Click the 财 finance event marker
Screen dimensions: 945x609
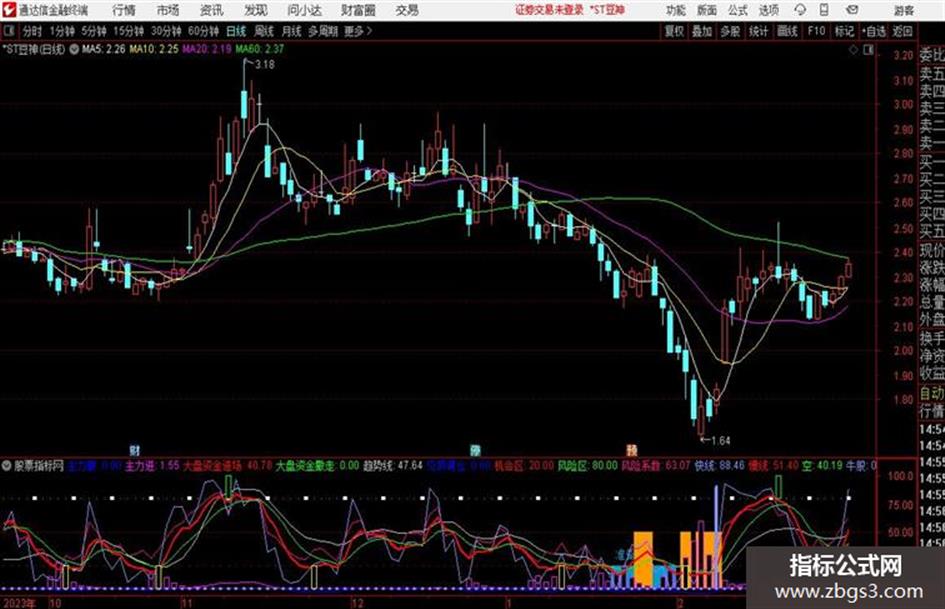click(x=135, y=450)
